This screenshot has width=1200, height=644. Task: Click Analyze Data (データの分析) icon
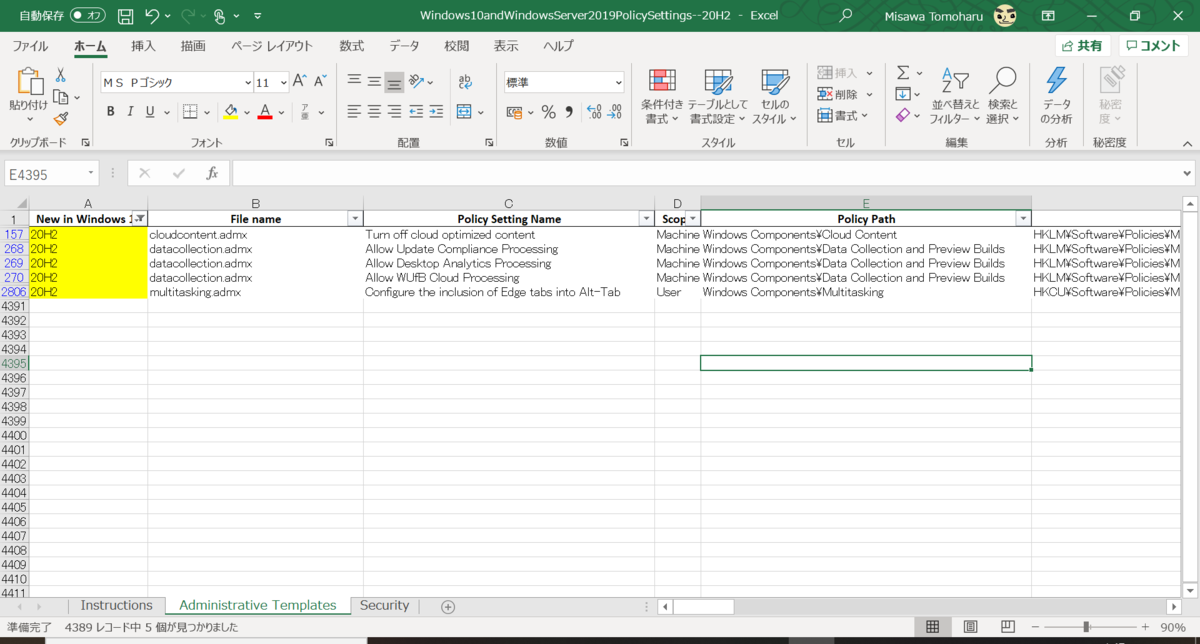pos(1057,97)
